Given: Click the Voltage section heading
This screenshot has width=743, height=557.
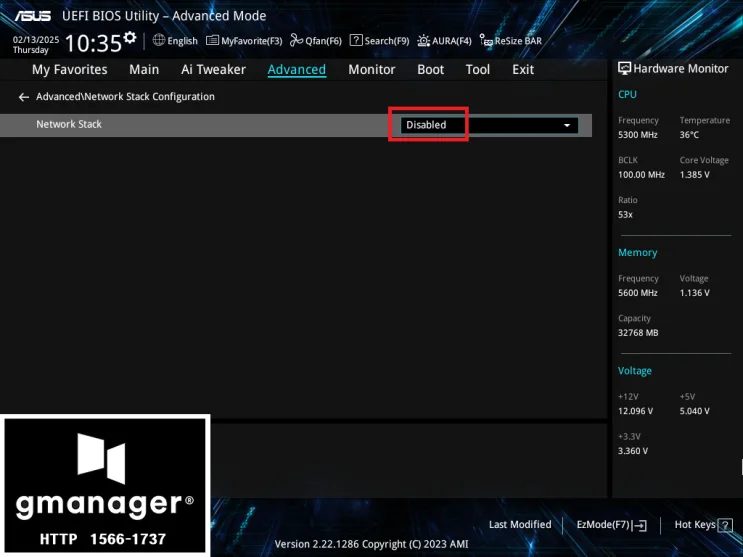Looking at the screenshot, I should 634,371.
